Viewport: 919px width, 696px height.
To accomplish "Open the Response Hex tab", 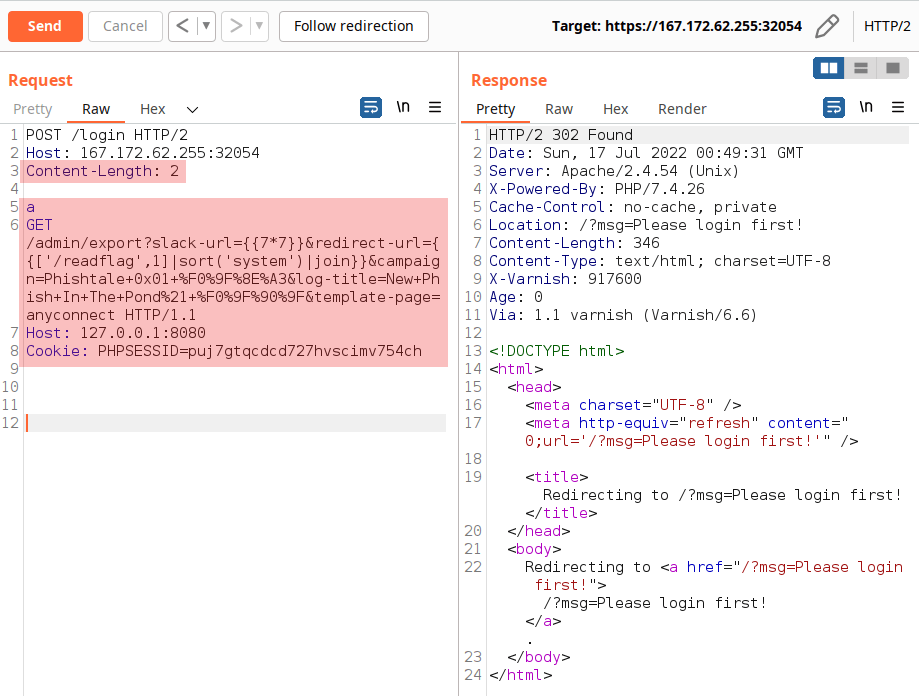I will [x=615, y=109].
